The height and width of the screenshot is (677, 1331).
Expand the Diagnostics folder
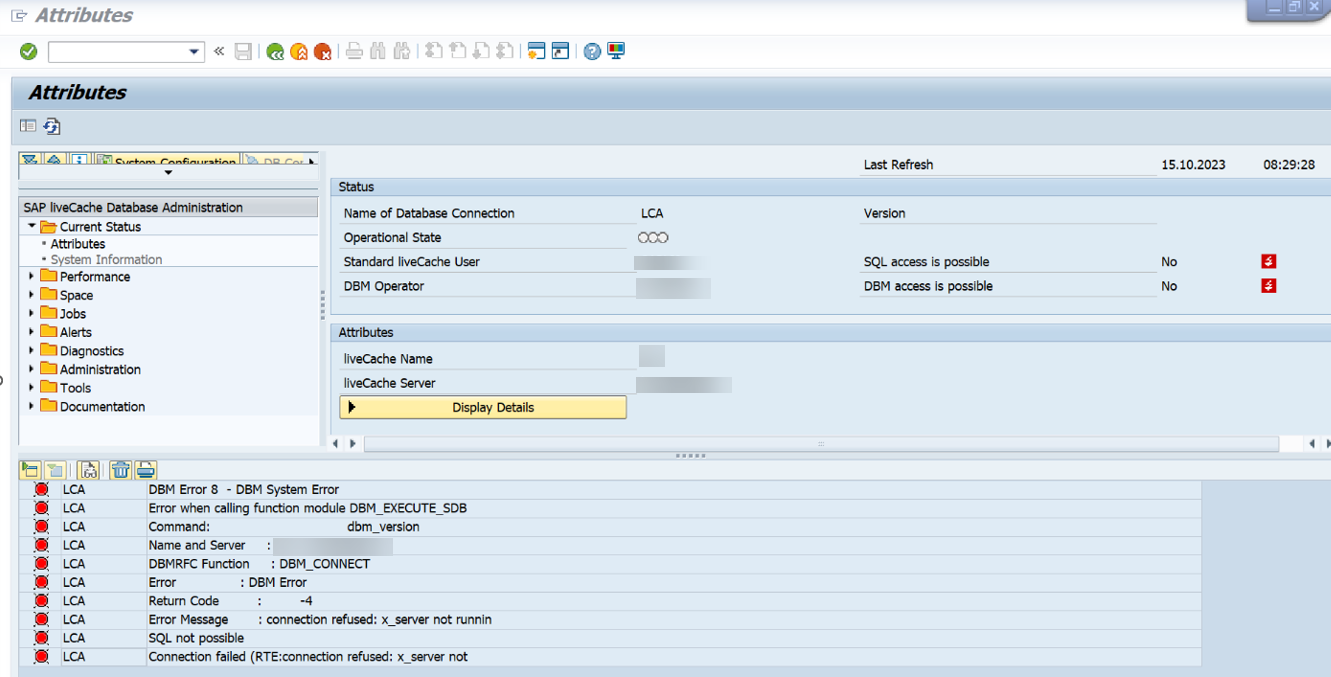point(32,351)
